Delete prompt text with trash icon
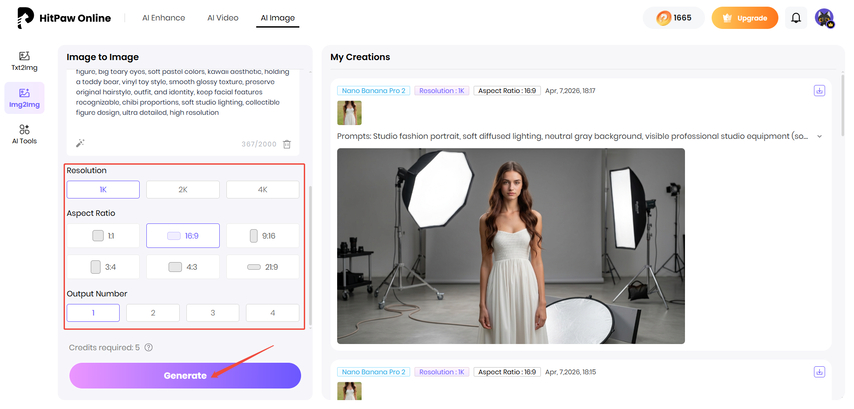Viewport: 854px width, 409px height. pos(287,144)
